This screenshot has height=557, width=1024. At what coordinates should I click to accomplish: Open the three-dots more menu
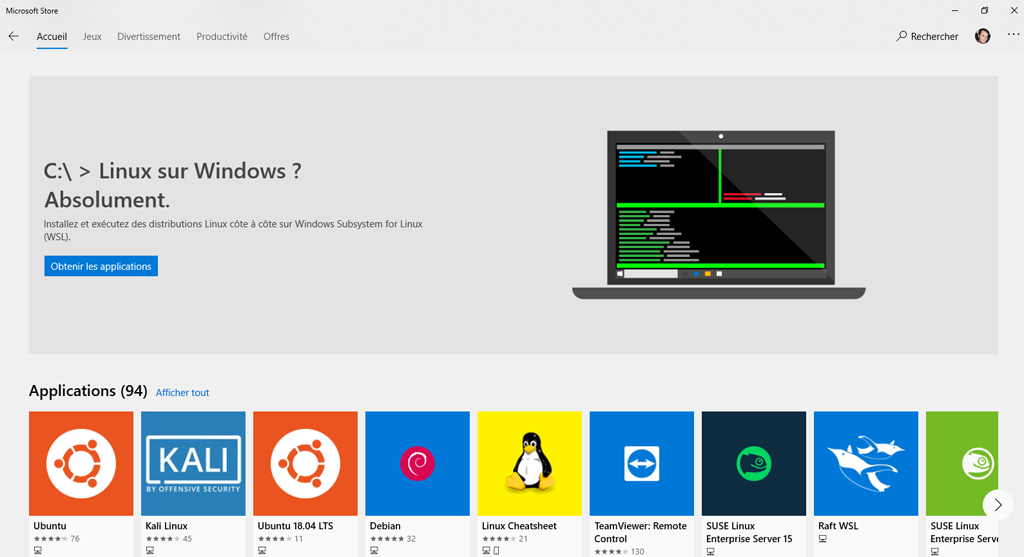coord(1013,35)
